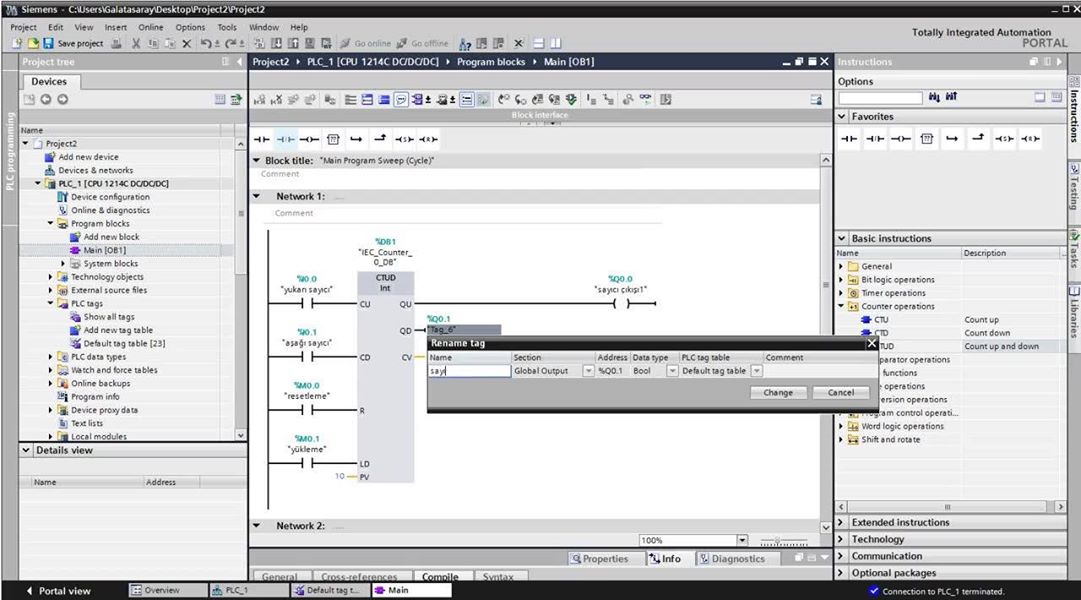Open the Data type dropdown showing Bool

[x=671, y=371]
